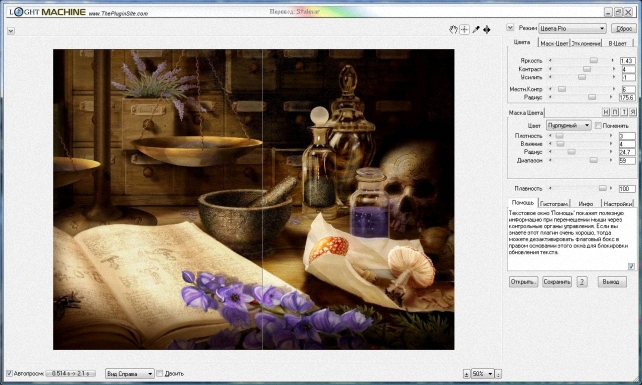Switch to the Цвета tab
The image size is (642, 385).
pos(522,42)
